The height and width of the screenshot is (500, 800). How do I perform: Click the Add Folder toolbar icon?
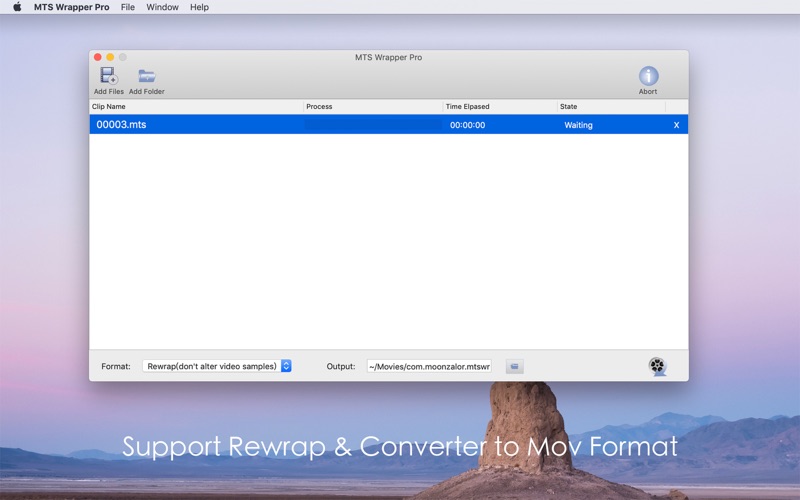click(x=146, y=76)
